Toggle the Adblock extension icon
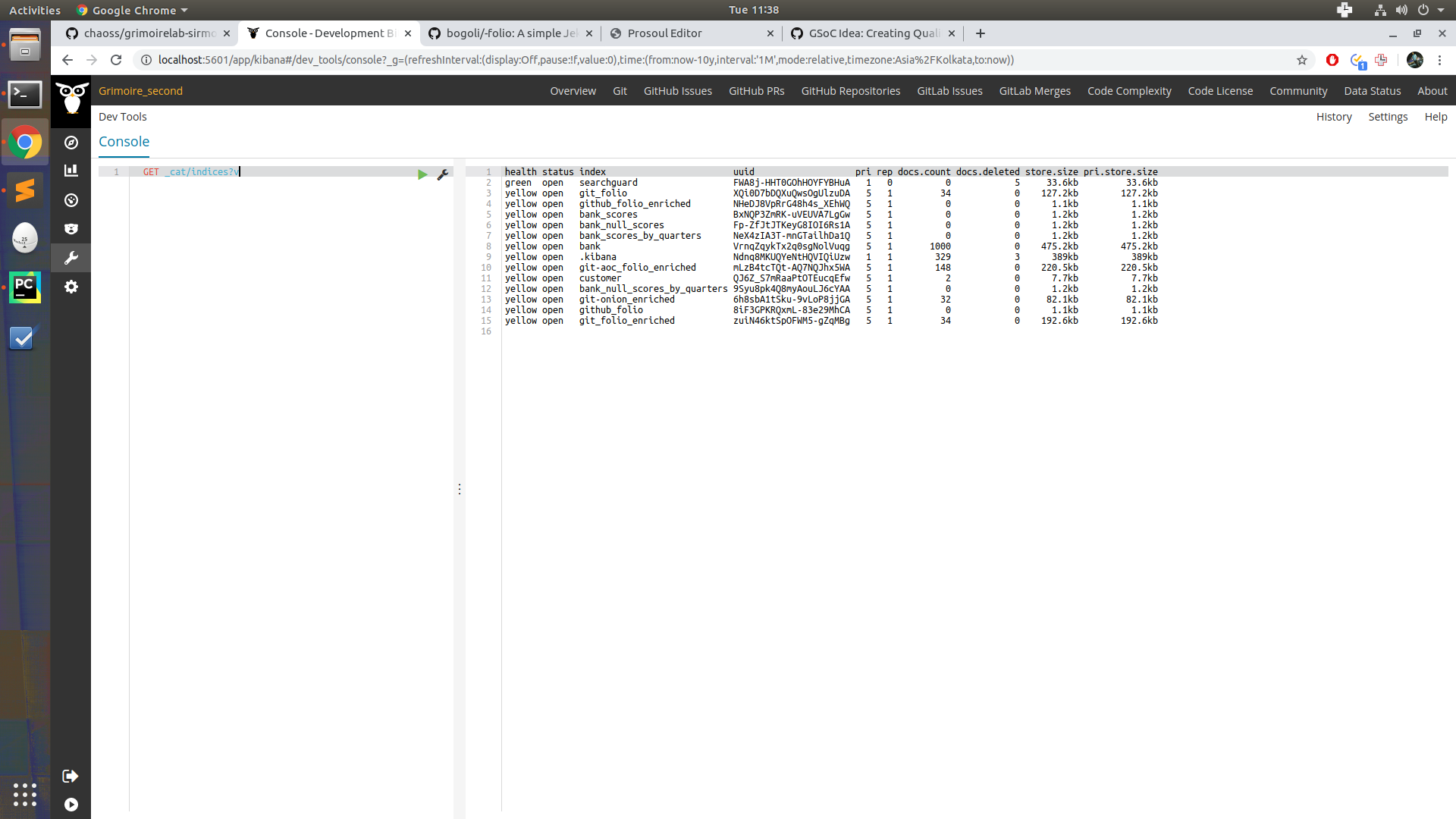 pos(1332,60)
